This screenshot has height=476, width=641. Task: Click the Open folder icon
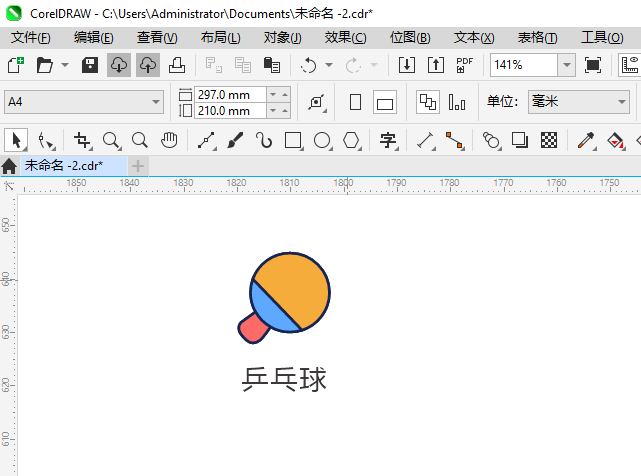[x=45, y=65]
